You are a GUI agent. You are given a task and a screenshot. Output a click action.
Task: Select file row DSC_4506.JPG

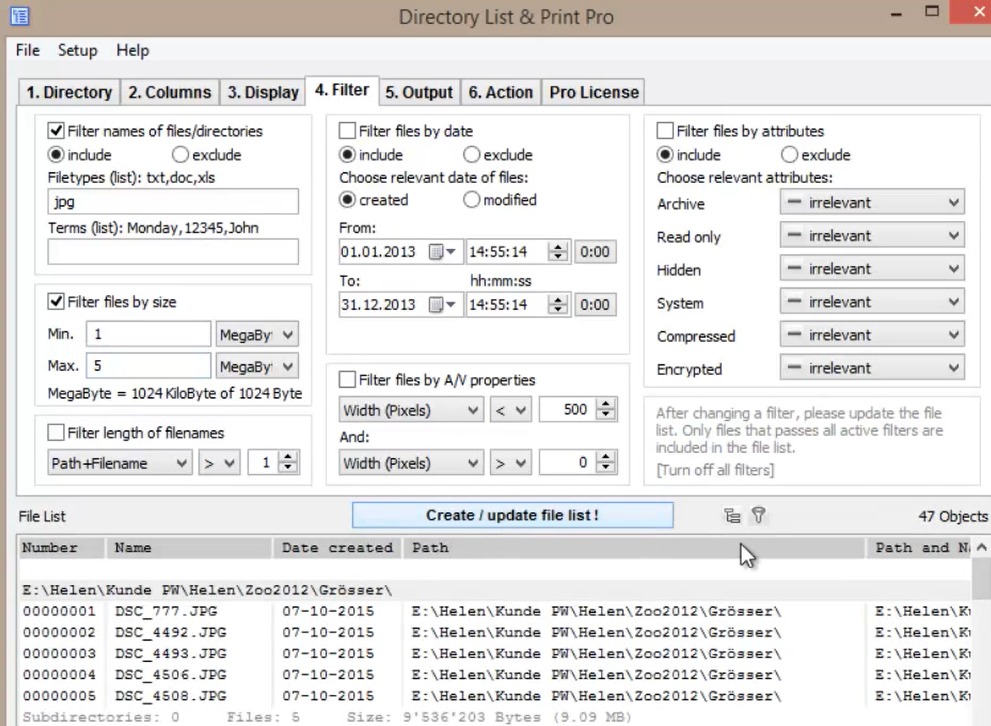click(x=496, y=675)
